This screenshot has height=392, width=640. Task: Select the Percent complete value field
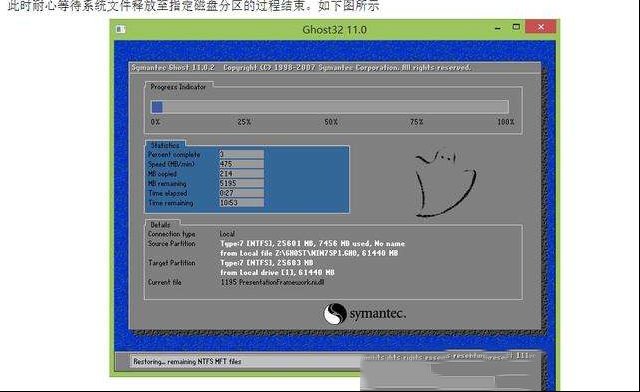[x=242, y=154]
